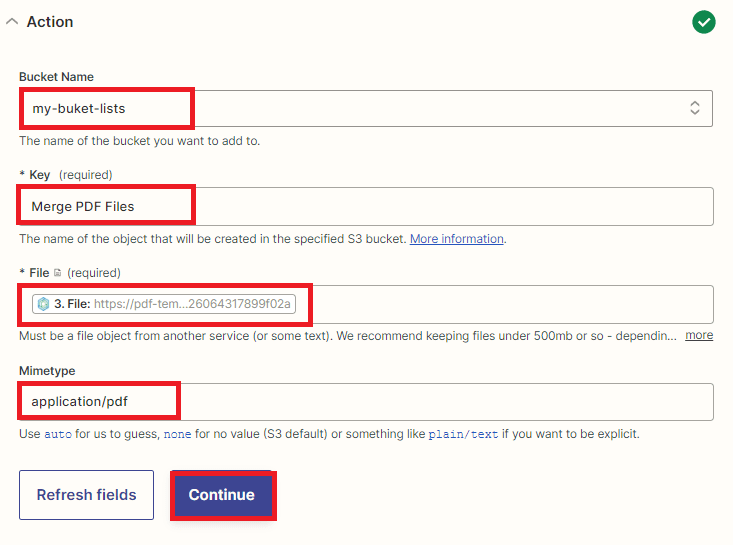Click the Mimetype field label
This screenshot has height=545, width=733.
tap(48, 371)
